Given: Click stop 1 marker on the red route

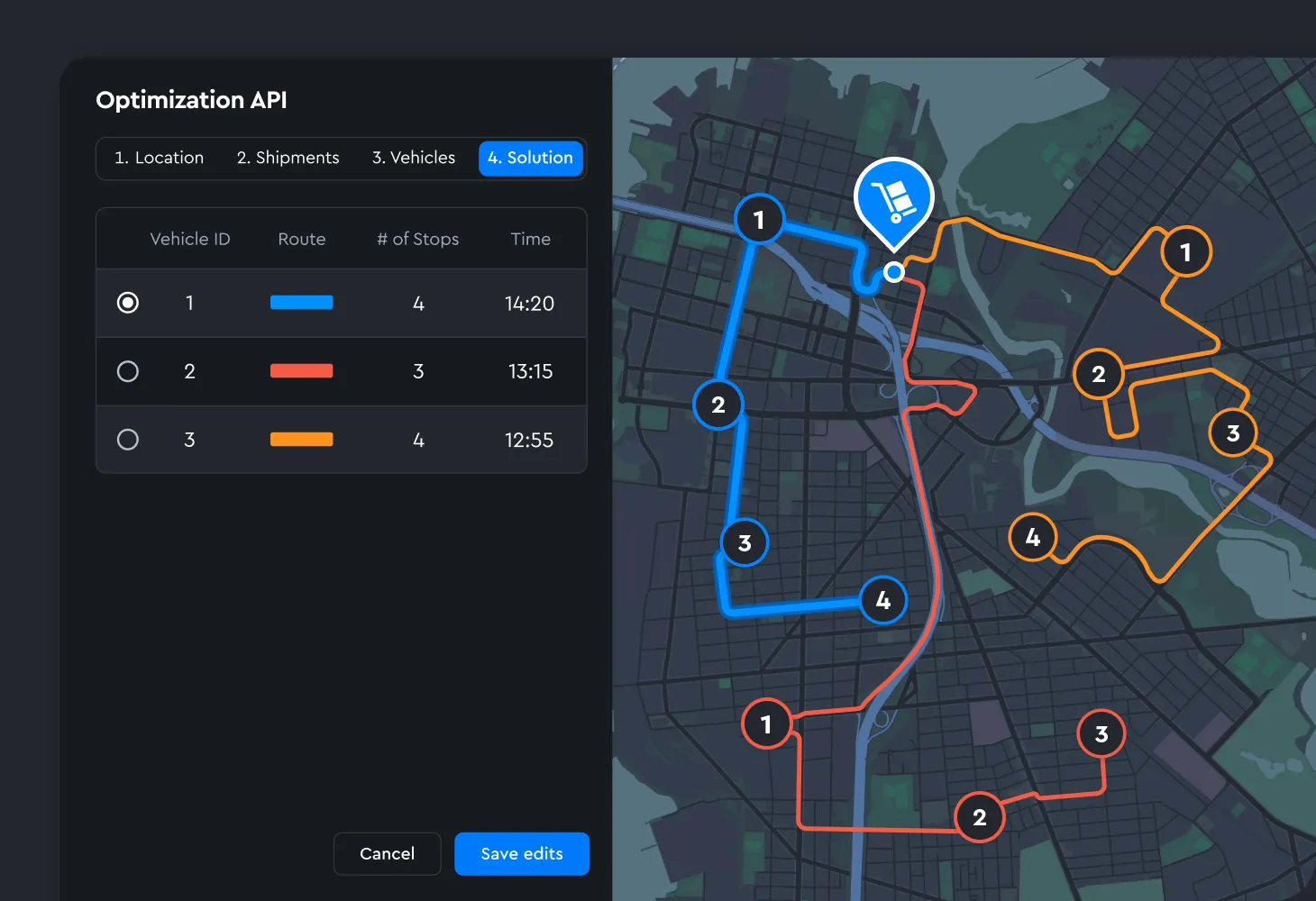Looking at the screenshot, I should [766, 724].
